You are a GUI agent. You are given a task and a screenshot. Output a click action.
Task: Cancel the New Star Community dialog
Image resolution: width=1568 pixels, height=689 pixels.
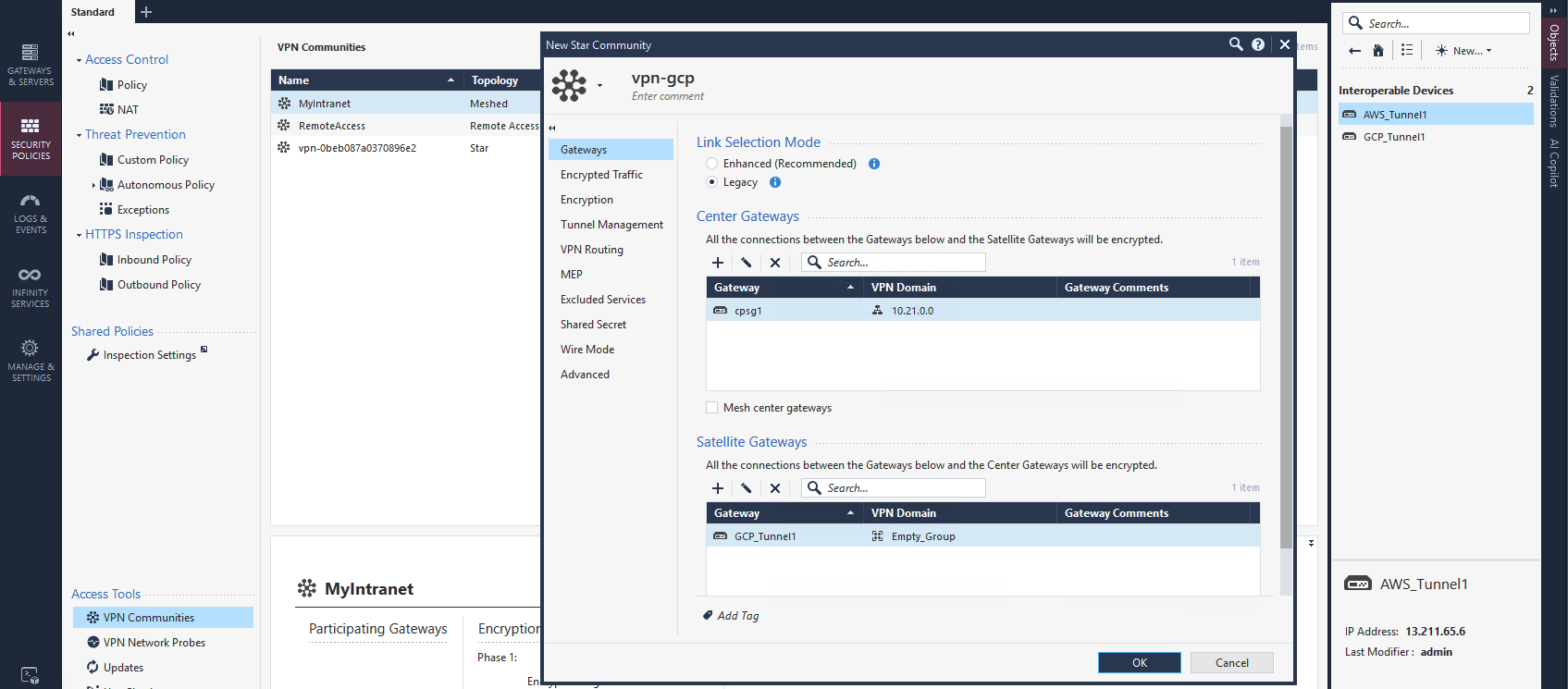[1231, 662]
